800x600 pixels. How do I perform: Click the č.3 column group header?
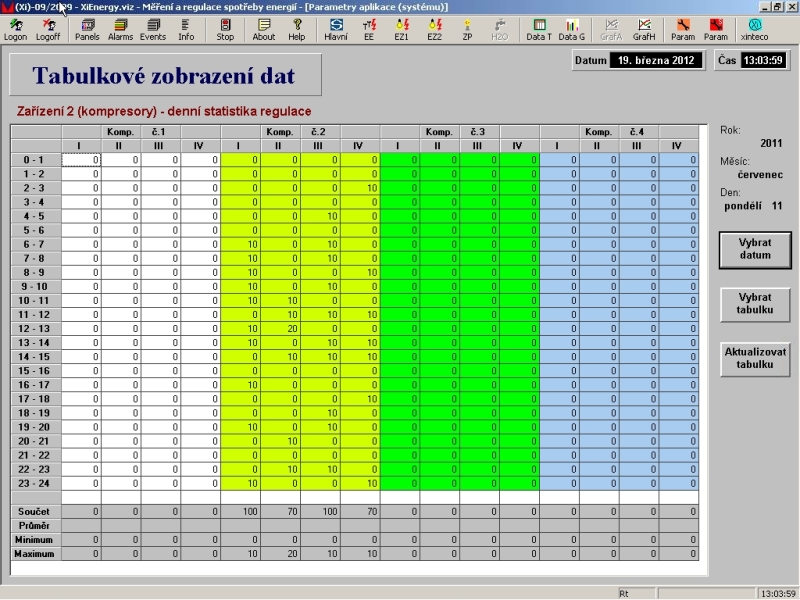click(x=478, y=132)
